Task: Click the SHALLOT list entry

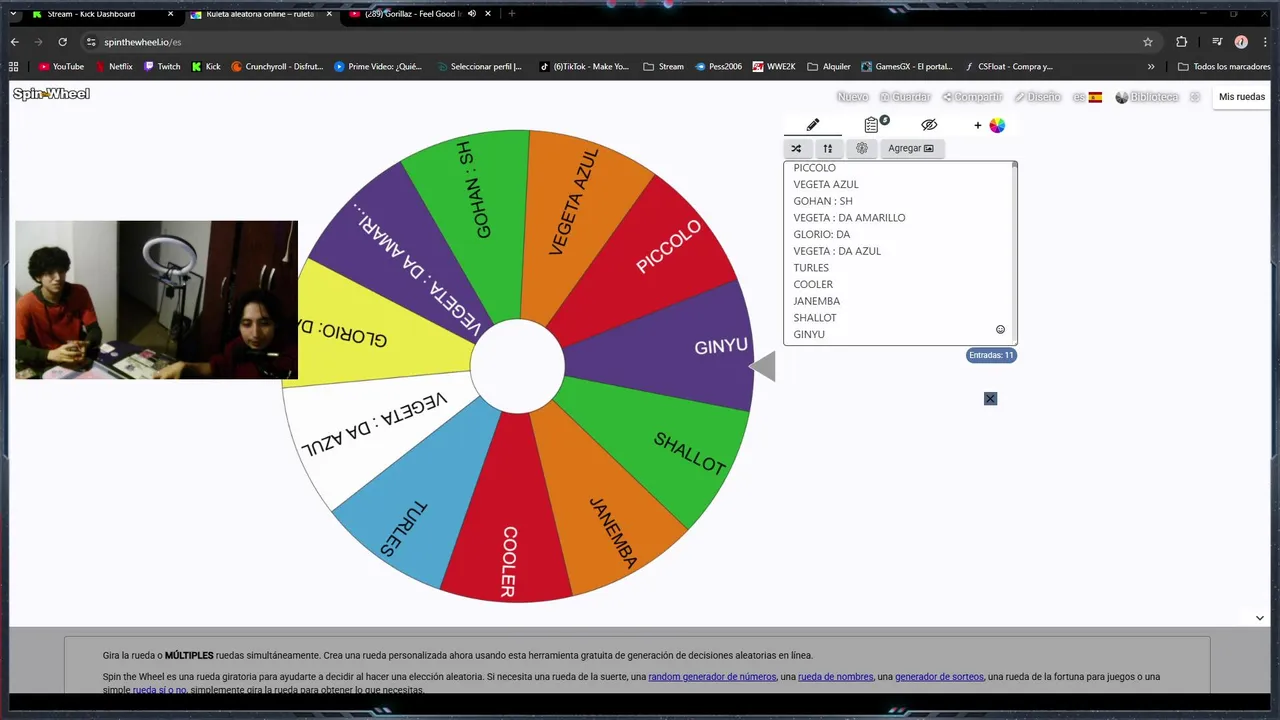Action: pyautogui.click(x=815, y=318)
